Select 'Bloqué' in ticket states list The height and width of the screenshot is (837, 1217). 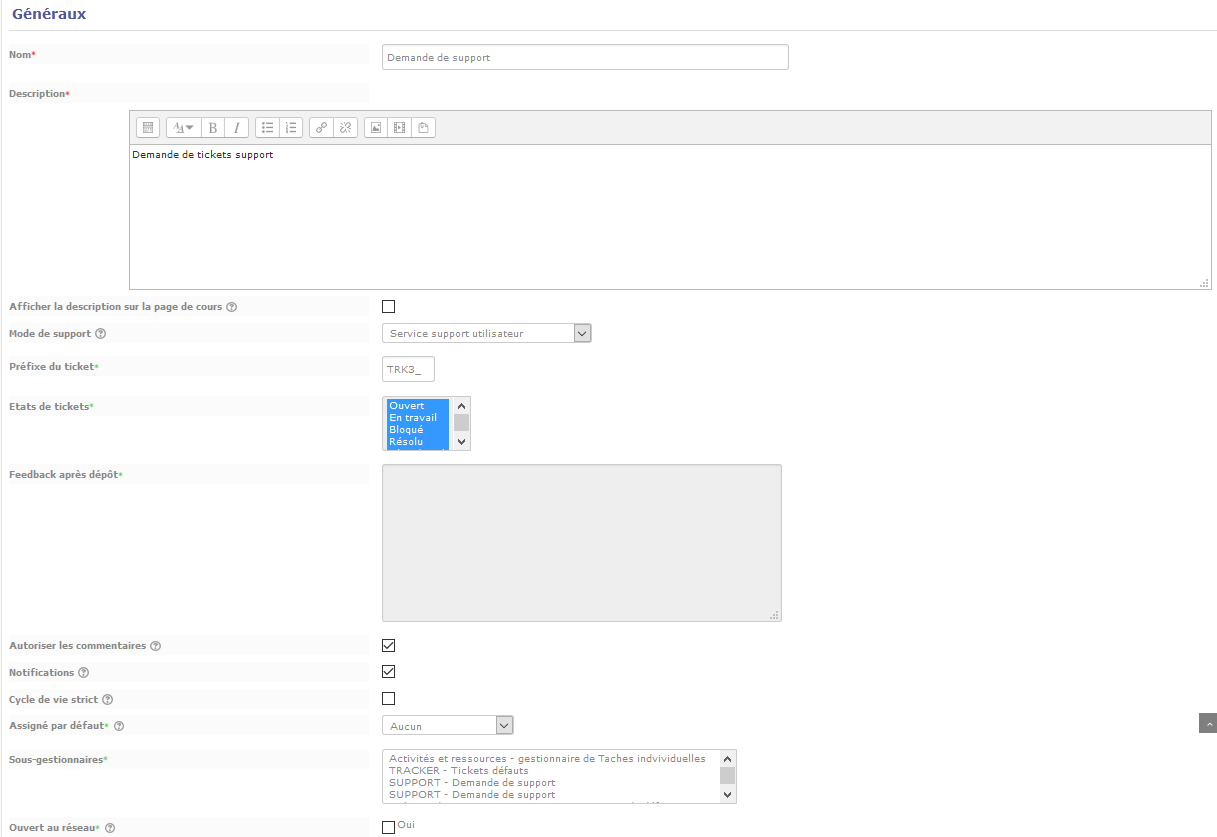pyautogui.click(x=406, y=430)
